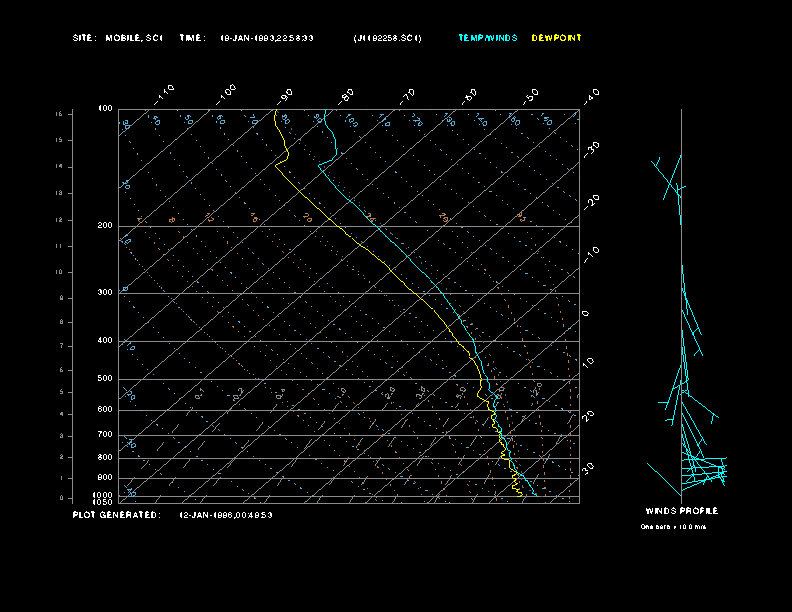The height and width of the screenshot is (612, 792).
Task: Click the -100 isotherm label at top
Action: coord(226,95)
